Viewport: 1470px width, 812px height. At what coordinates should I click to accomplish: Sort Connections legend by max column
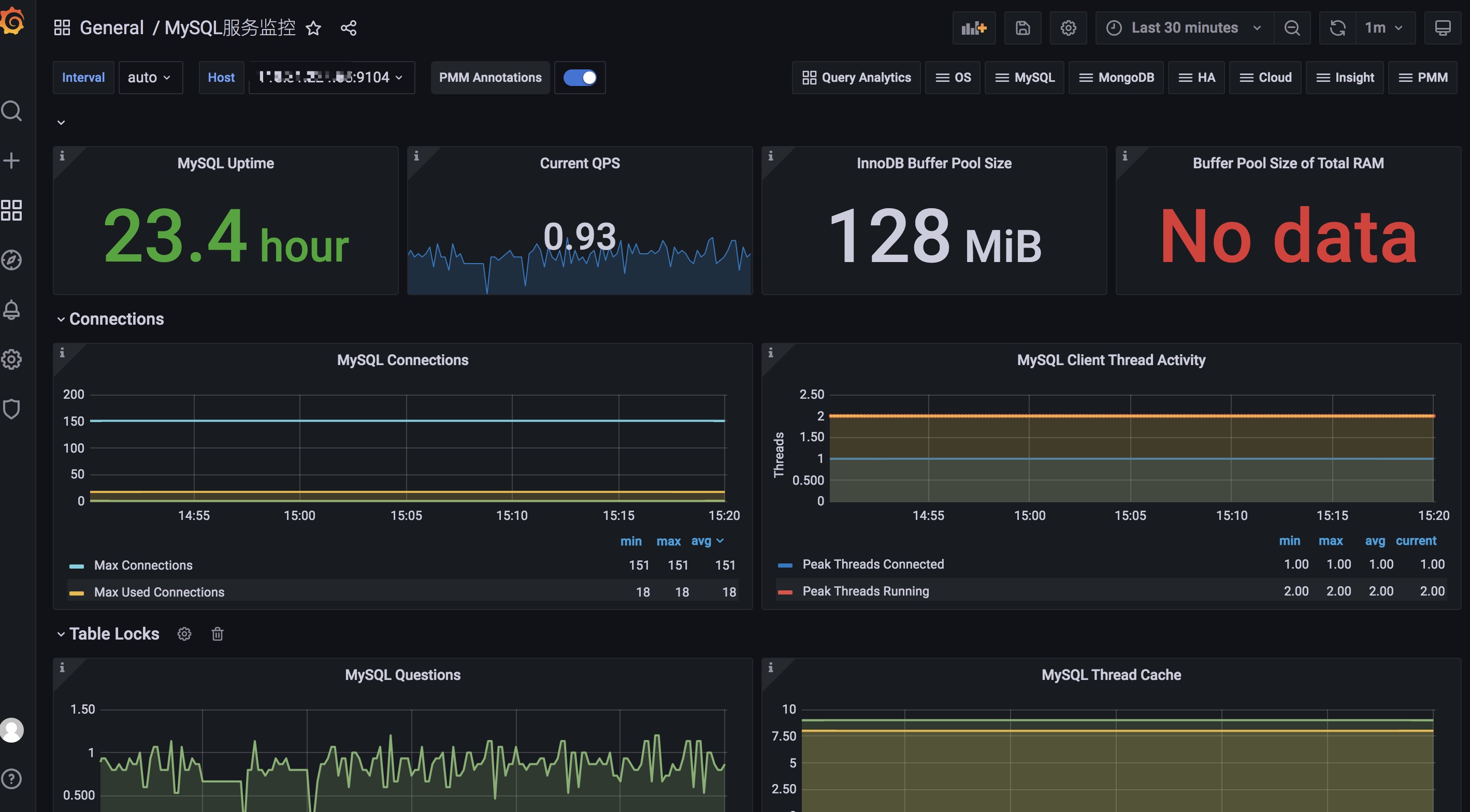point(668,541)
